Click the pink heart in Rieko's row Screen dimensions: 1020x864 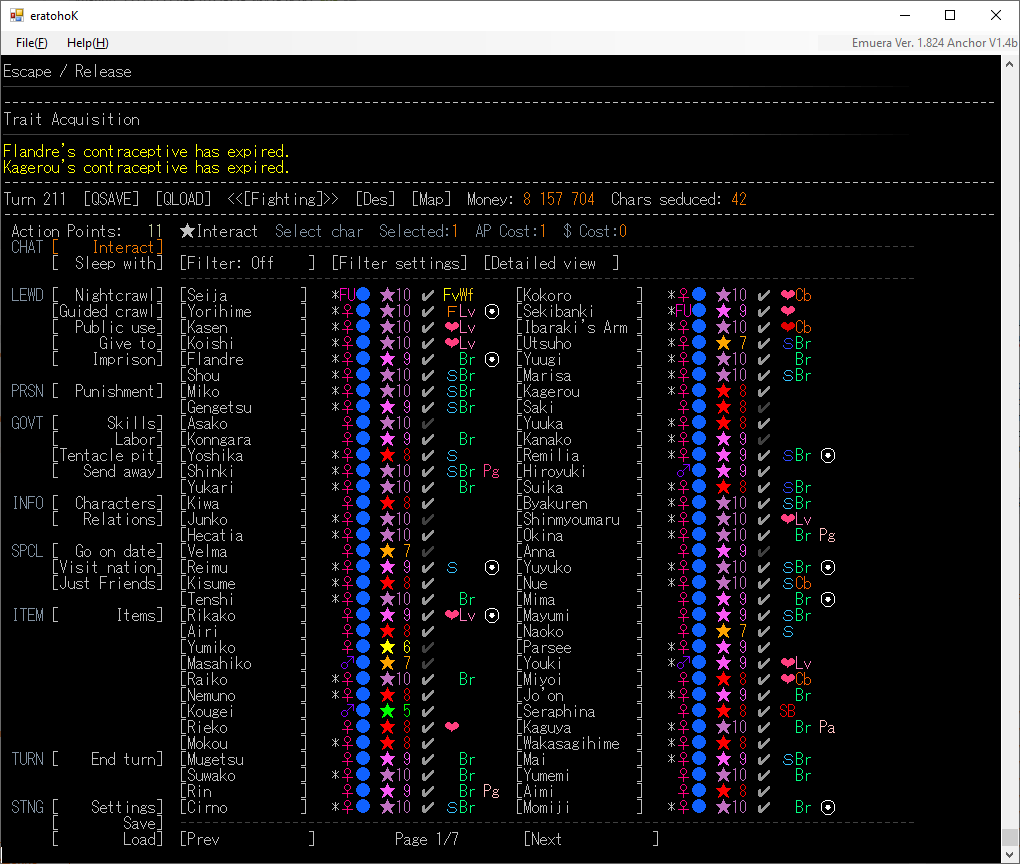pos(452,728)
